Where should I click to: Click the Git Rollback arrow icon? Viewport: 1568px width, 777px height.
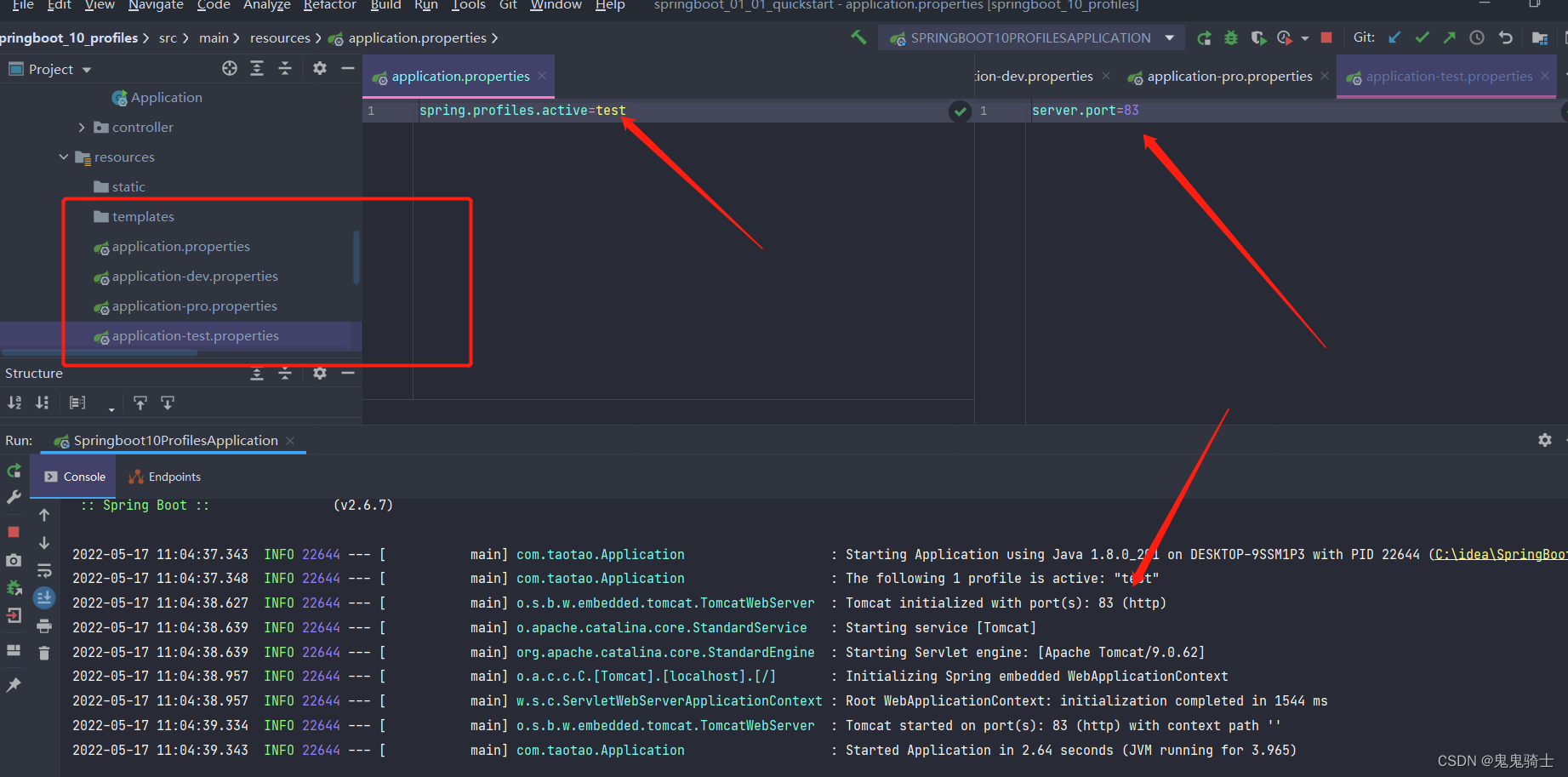click(1506, 37)
